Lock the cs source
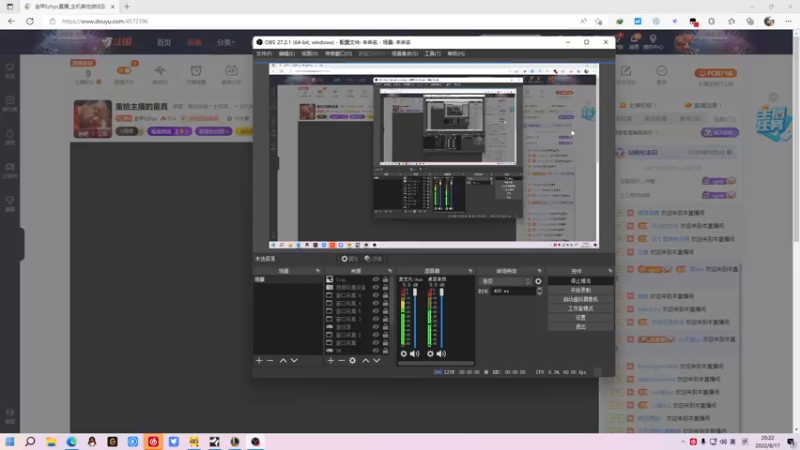Viewport: 800px width, 450px height. (385, 351)
